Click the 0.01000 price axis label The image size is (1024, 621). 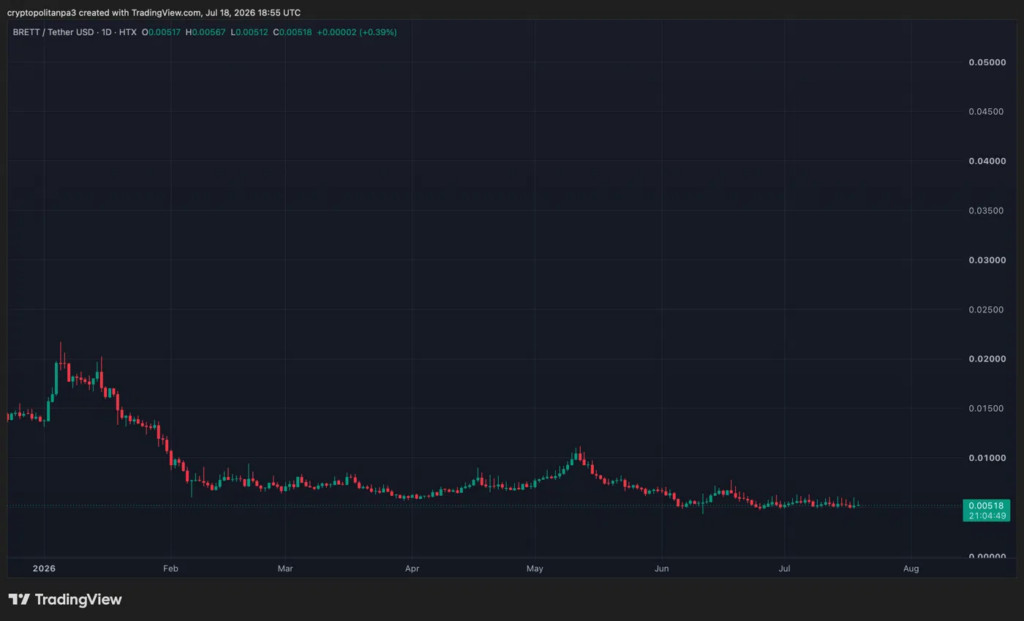(x=987, y=458)
